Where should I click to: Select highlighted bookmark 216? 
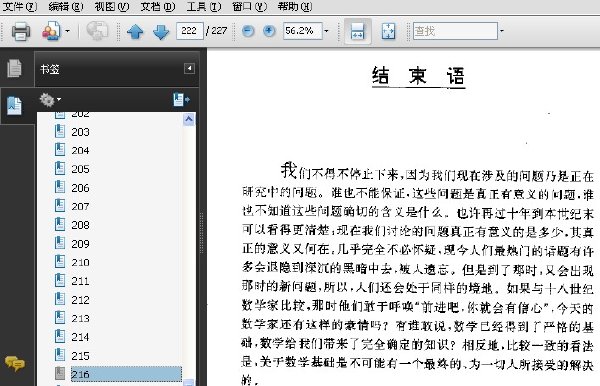[126, 375]
